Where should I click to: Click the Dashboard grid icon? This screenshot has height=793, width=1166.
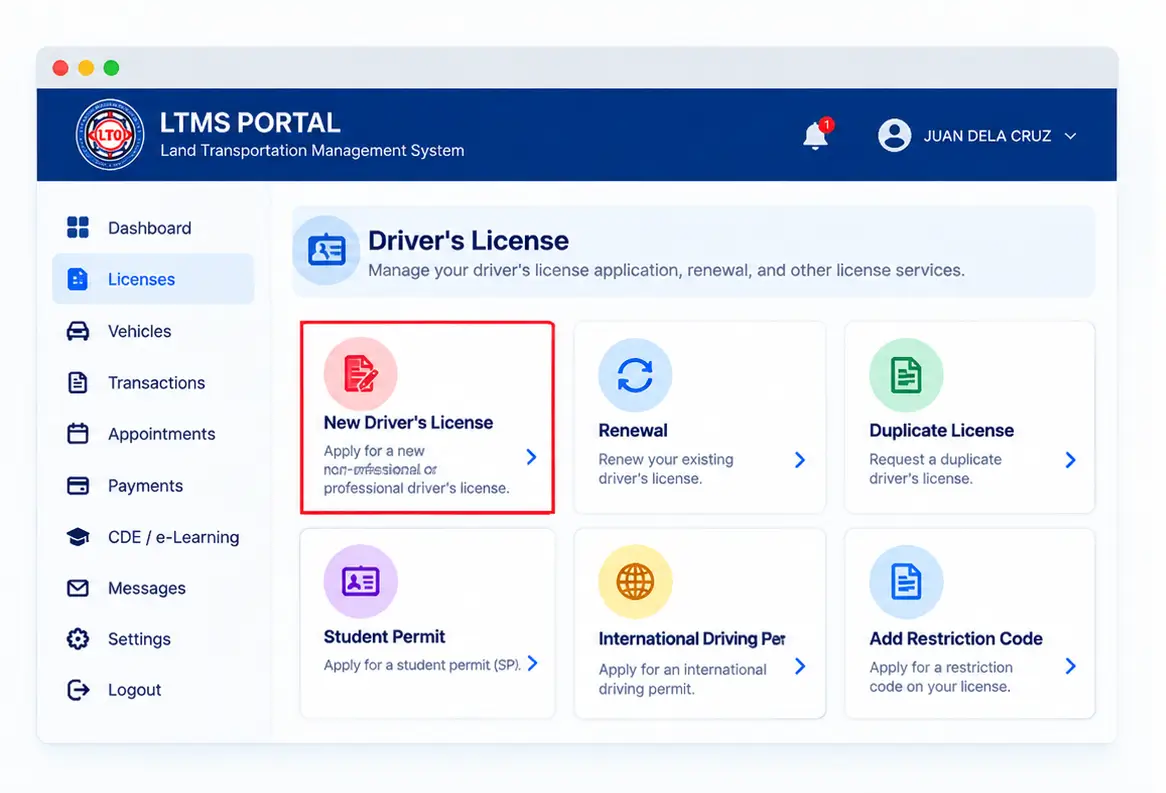click(78, 228)
